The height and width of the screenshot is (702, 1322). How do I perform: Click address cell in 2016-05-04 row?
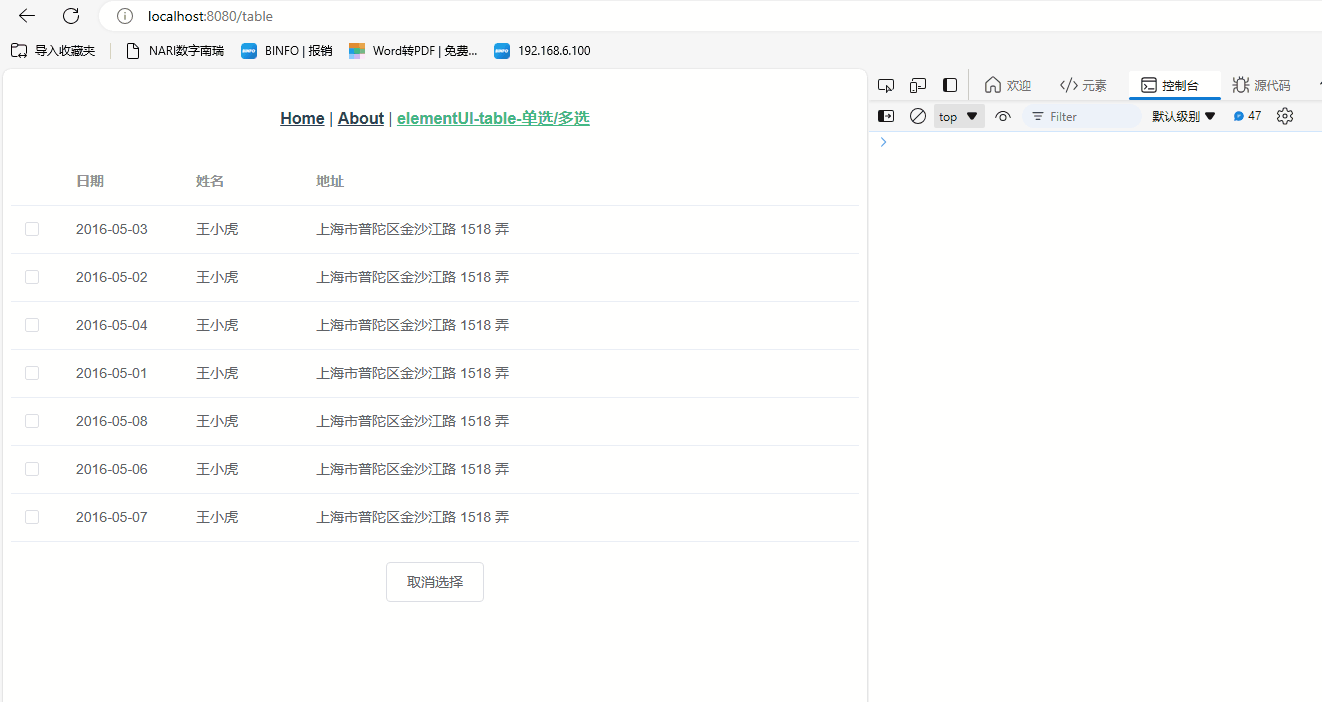tap(413, 325)
